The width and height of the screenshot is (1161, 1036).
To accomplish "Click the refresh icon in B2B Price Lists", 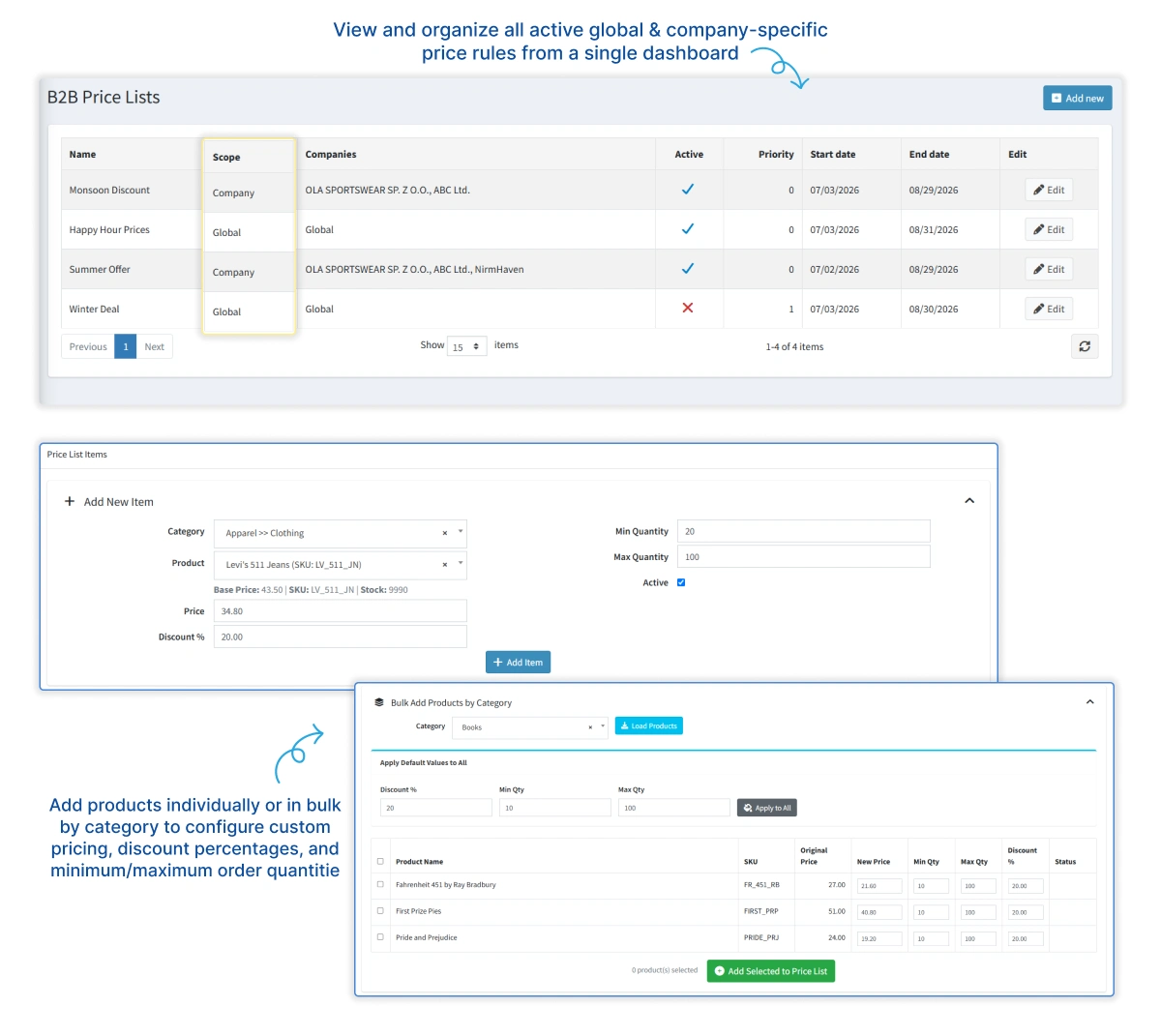I will point(1085,346).
